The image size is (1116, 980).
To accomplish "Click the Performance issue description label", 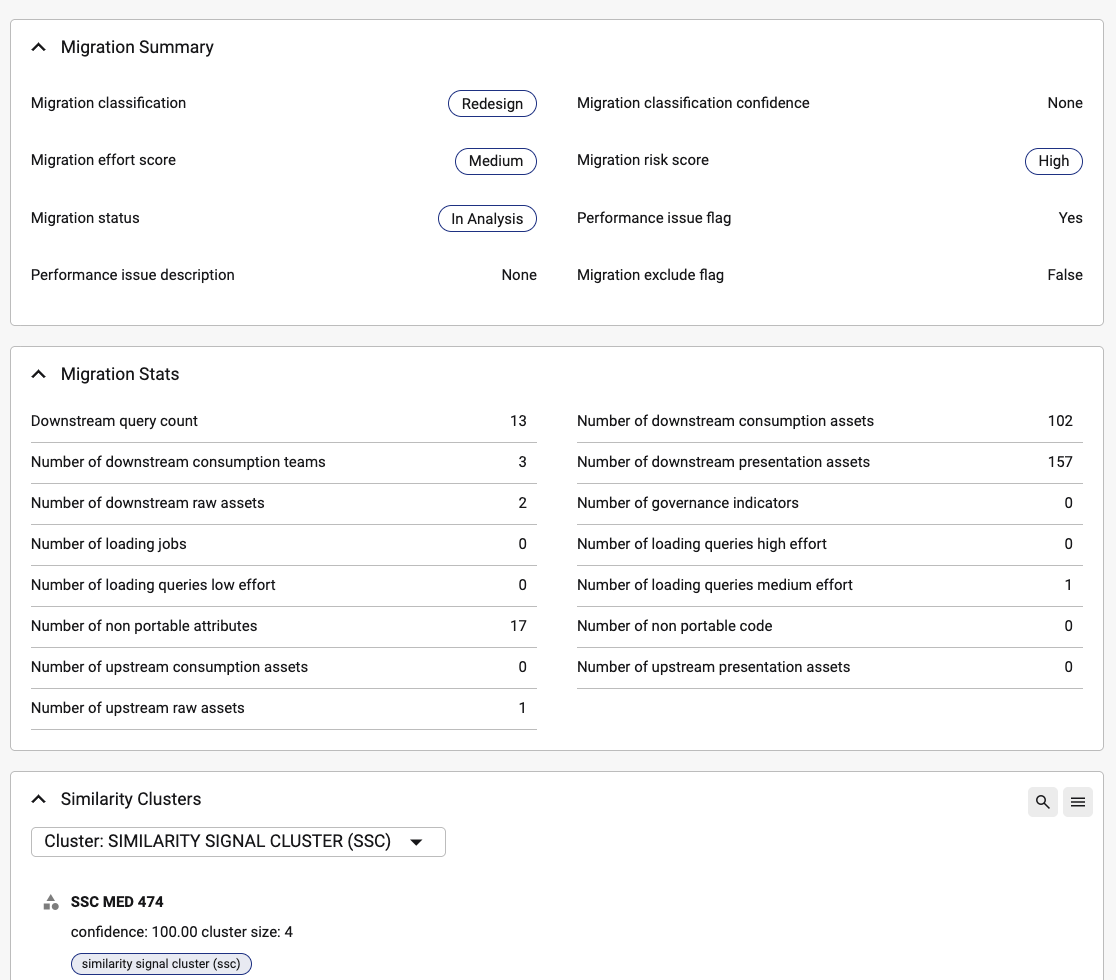I will coord(132,275).
